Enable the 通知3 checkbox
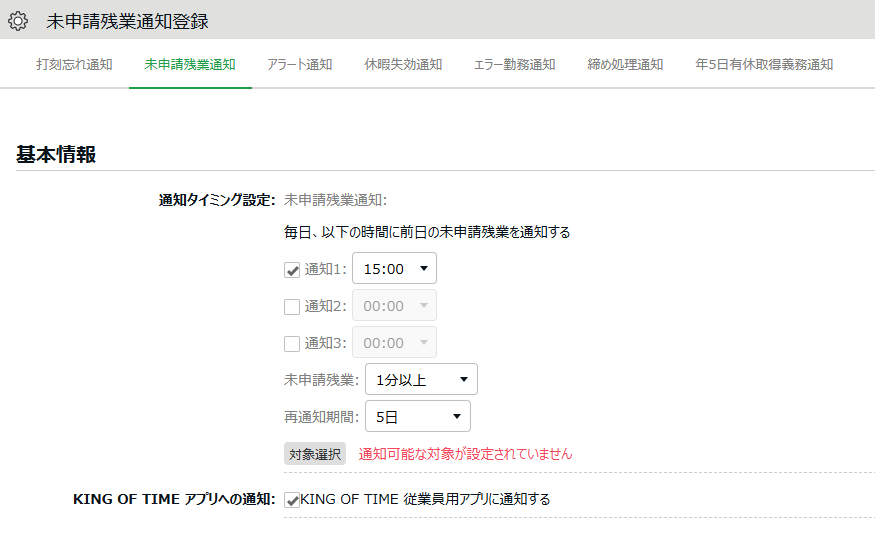 (292, 344)
